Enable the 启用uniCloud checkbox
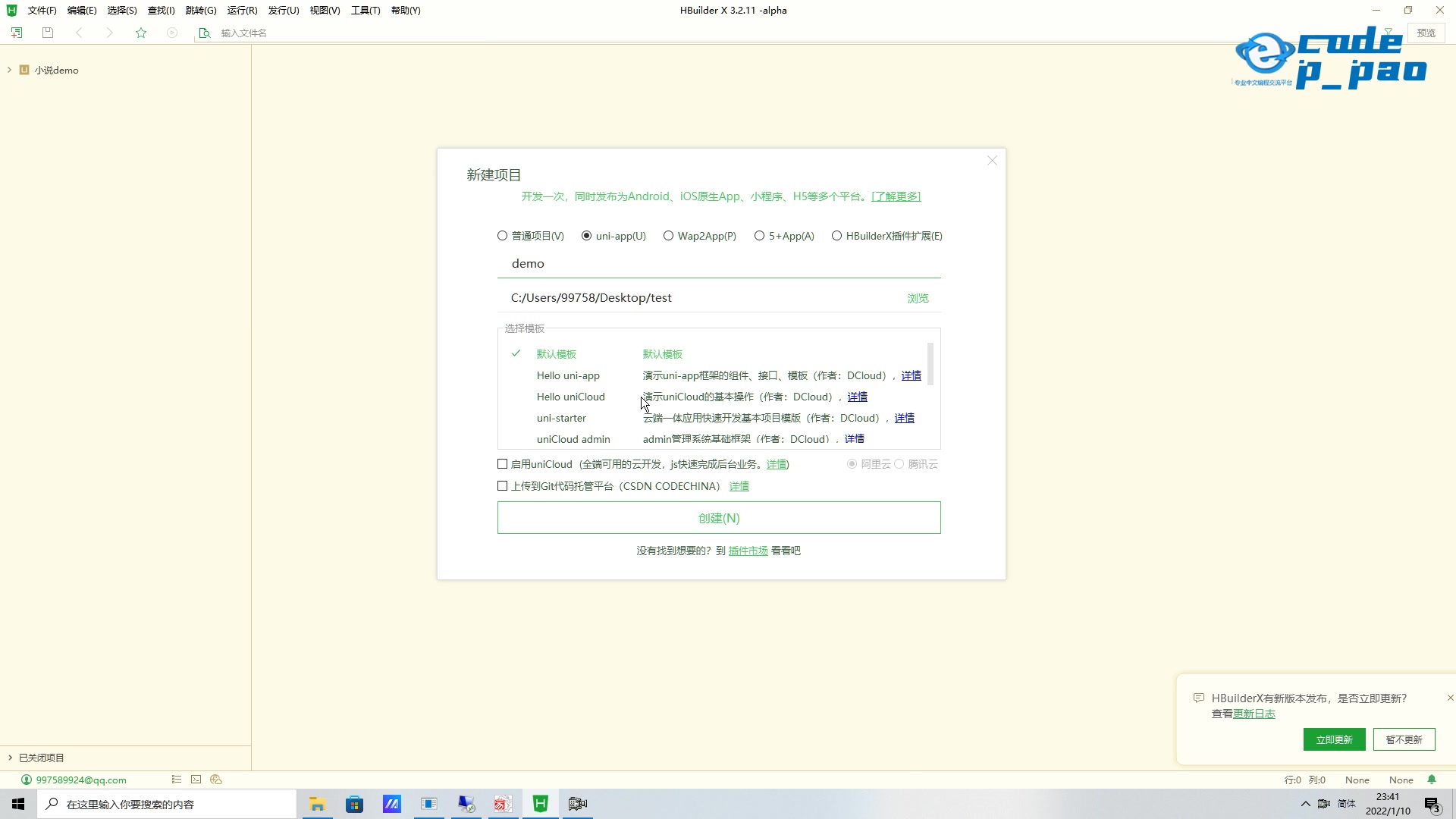1456x819 pixels. (x=502, y=464)
